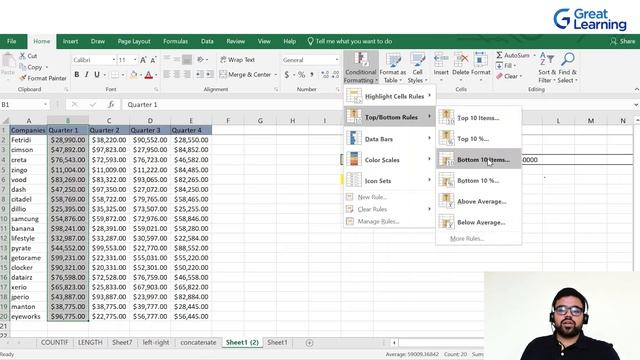The height and width of the screenshot is (360, 640).
Task: Open Cell Styles gallery
Action: tap(417, 68)
